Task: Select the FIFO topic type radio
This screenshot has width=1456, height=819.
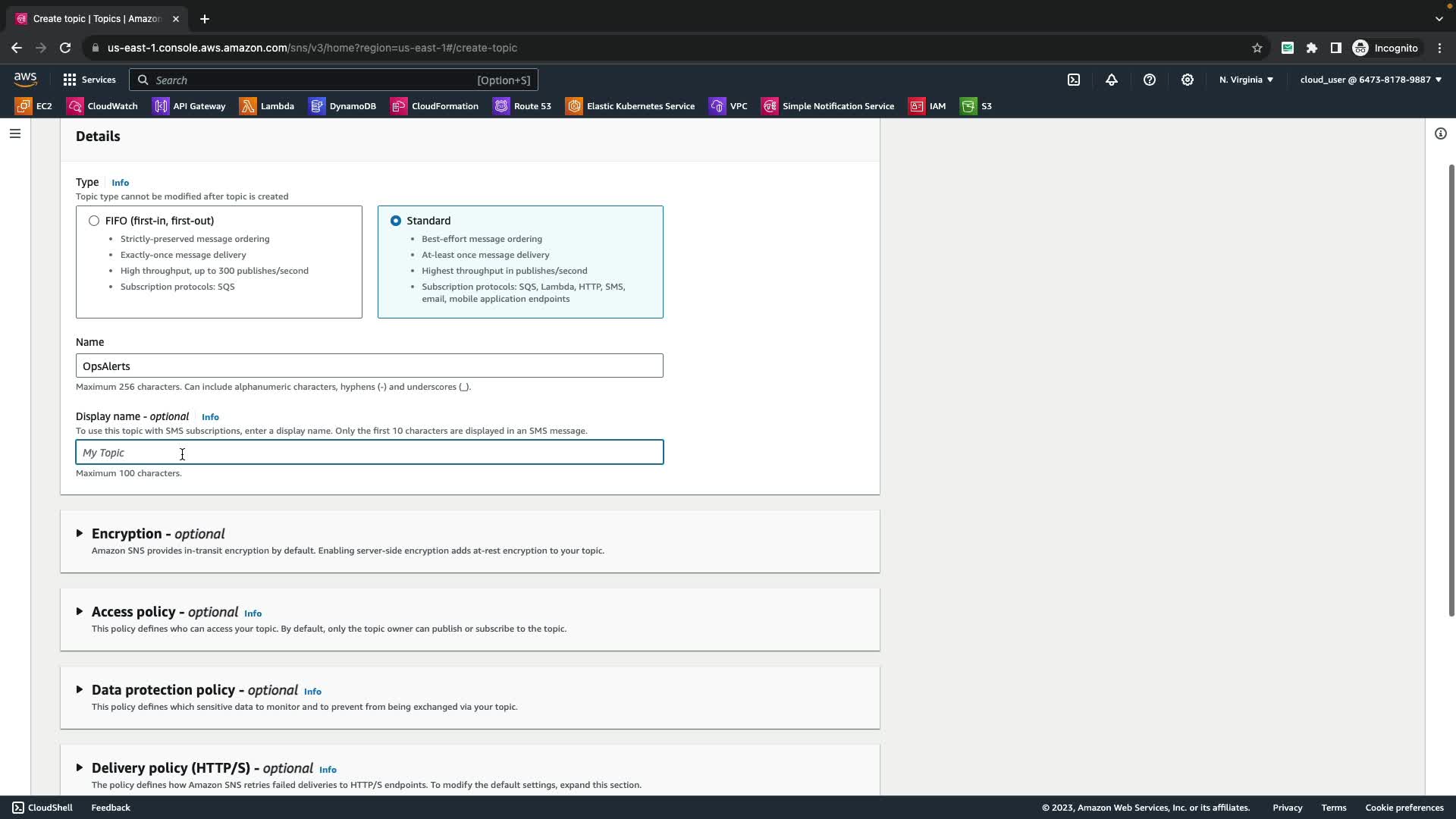Action: point(94,221)
